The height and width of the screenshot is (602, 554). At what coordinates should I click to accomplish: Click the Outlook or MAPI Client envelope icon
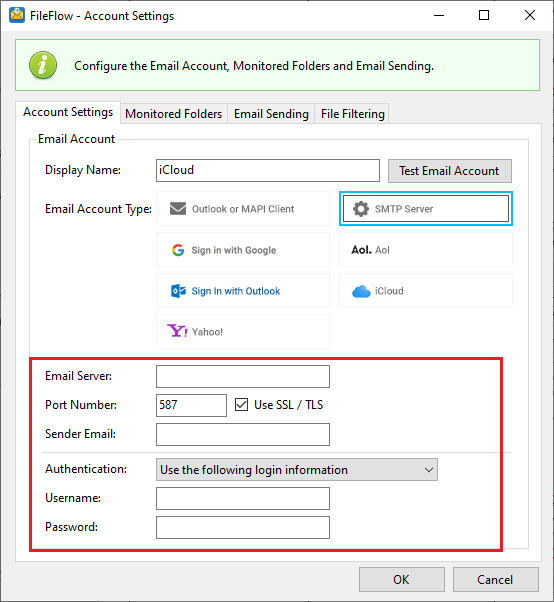coord(178,209)
